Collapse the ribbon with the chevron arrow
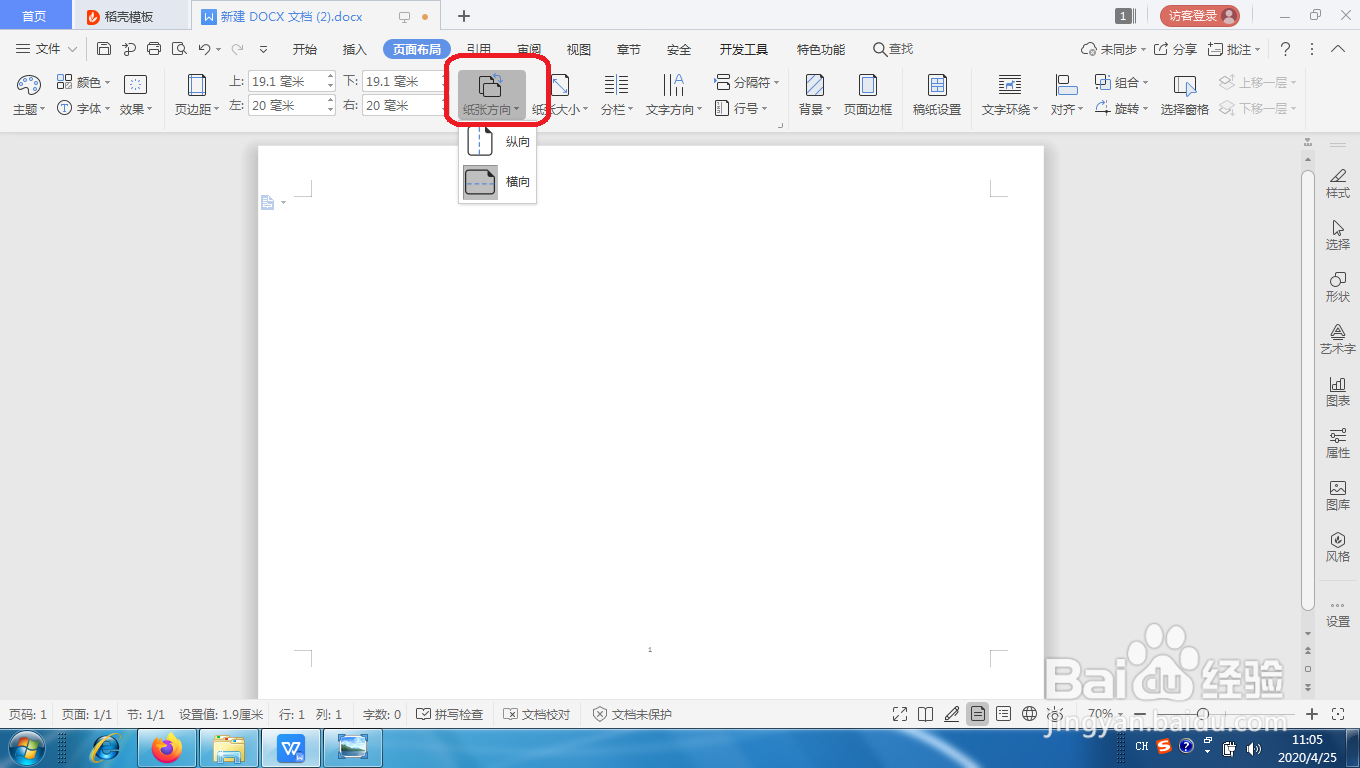This screenshot has width=1360, height=768. 1338,49
